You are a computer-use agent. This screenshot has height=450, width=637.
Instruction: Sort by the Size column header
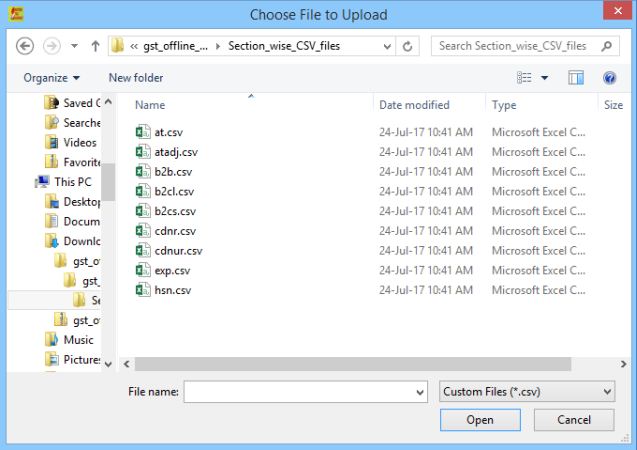[613, 105]
